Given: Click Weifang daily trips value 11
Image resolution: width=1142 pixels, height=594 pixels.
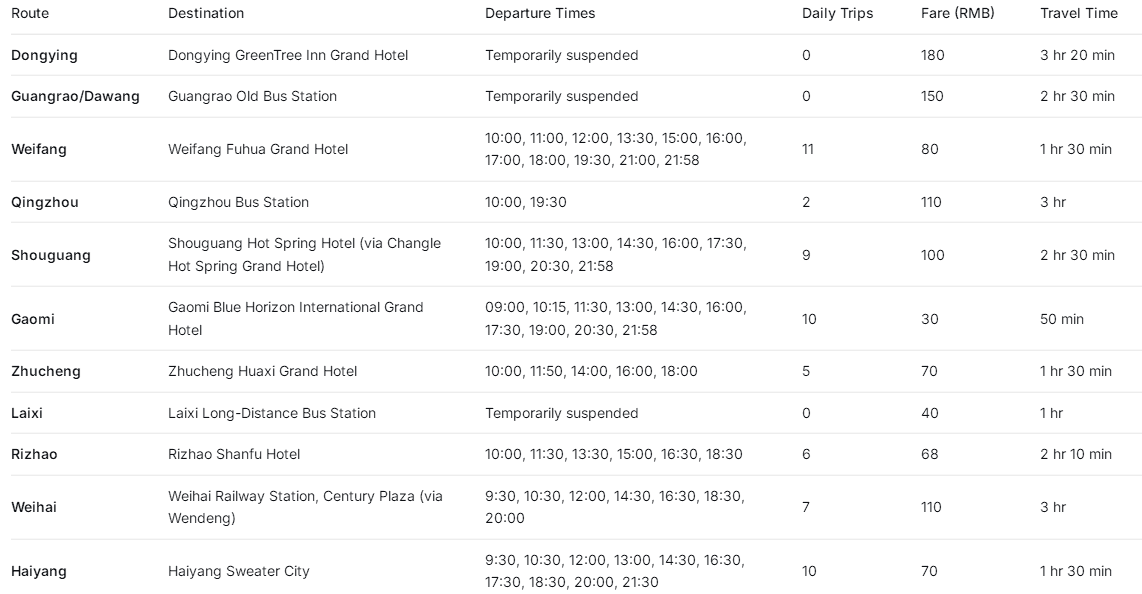Looking at the screenshot, I should pos(808,149).
